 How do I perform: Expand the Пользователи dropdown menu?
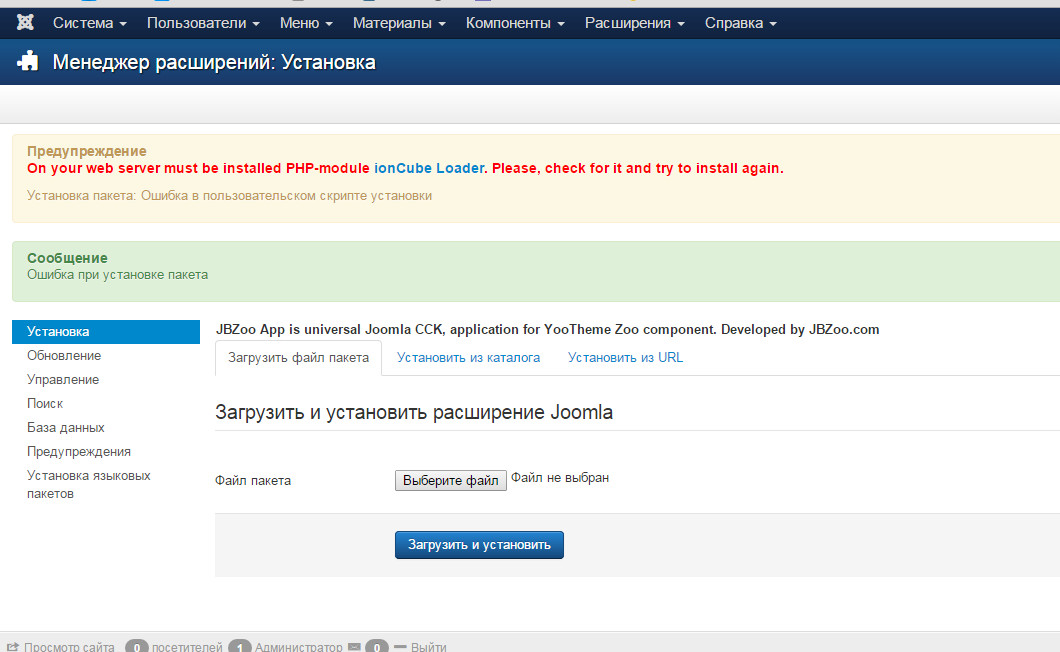click(203, 22)
